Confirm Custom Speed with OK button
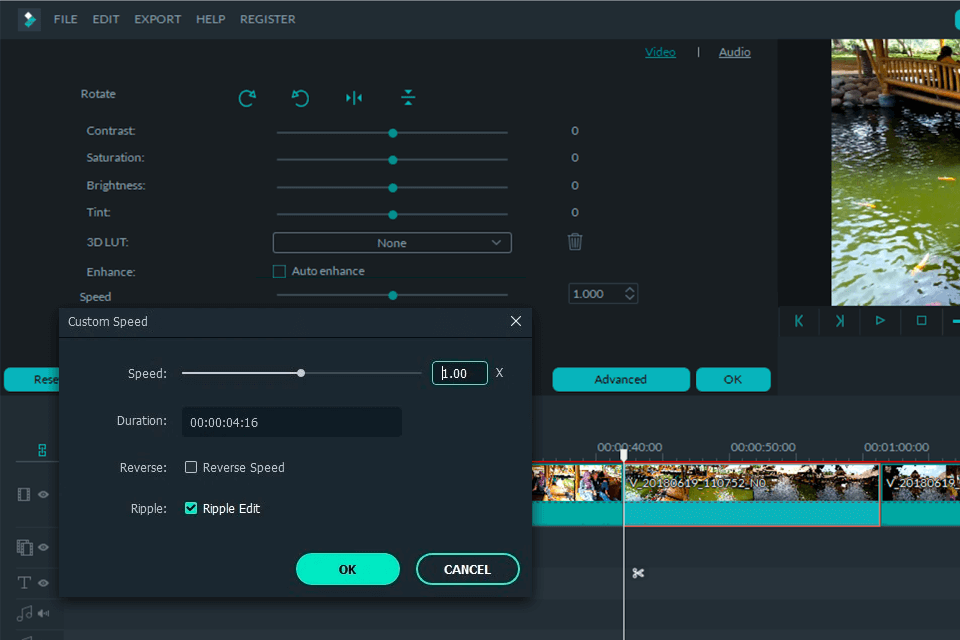Viewport: 960px width, 640px height. tap(348, 569)
